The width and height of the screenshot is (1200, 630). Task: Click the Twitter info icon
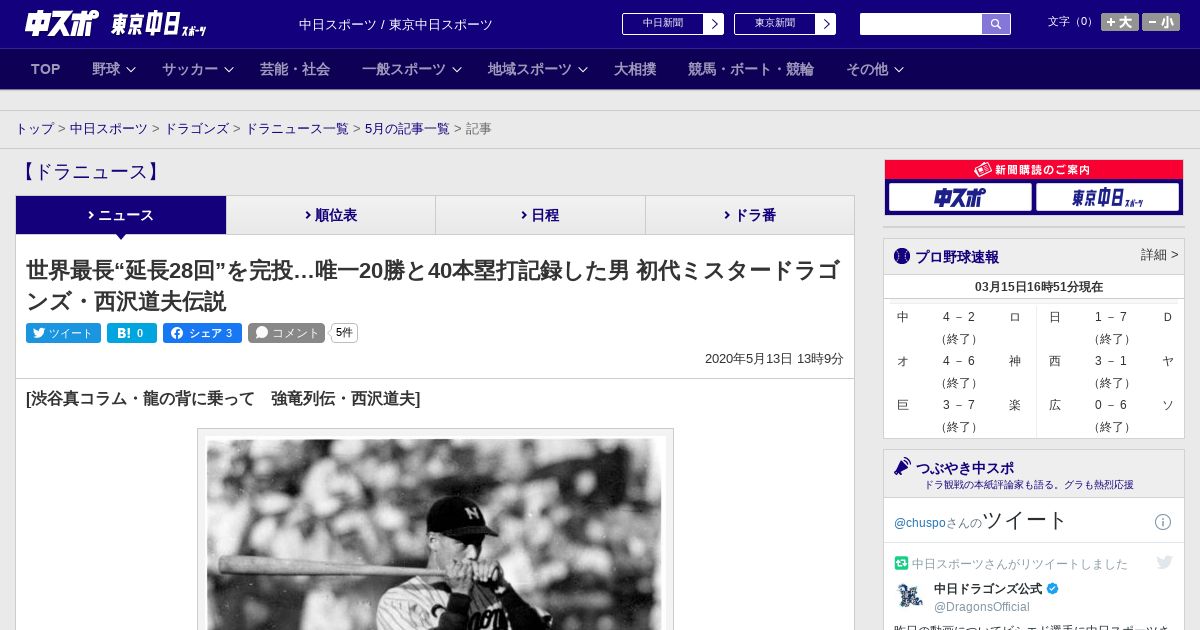1163,522
